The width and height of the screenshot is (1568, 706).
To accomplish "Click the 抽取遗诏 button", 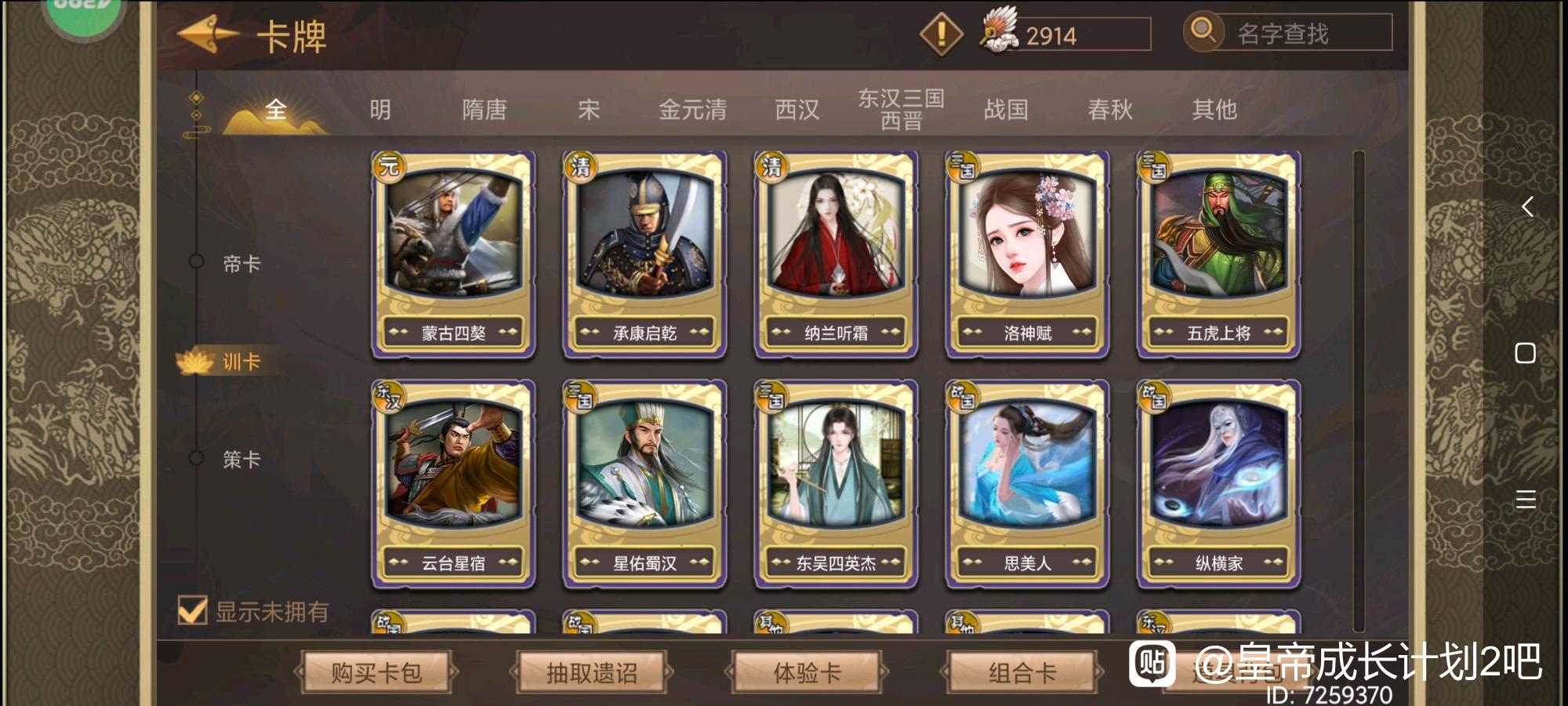I will 592,672.
